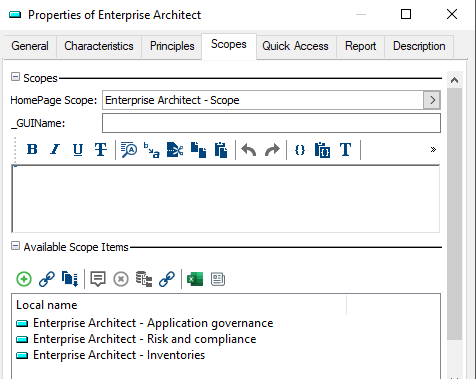Switch to the General tab

pyautogui.click(x=30, y=46)
